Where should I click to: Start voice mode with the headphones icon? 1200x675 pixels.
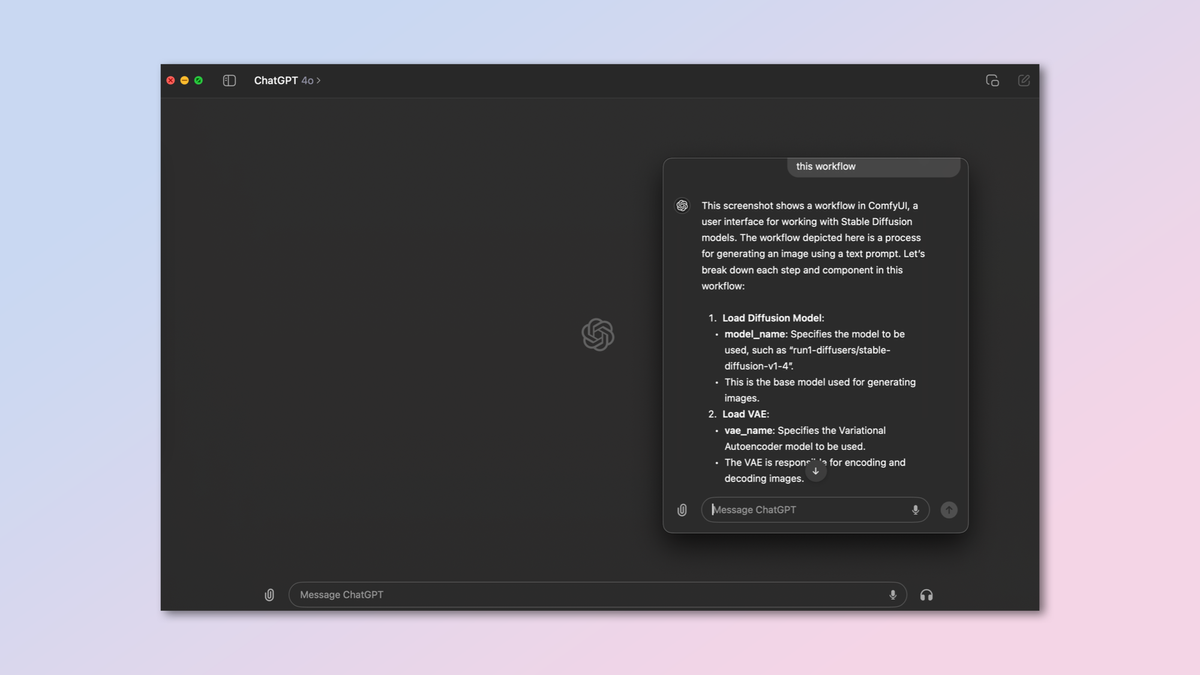pyautogui.click(x=926, y=594)
